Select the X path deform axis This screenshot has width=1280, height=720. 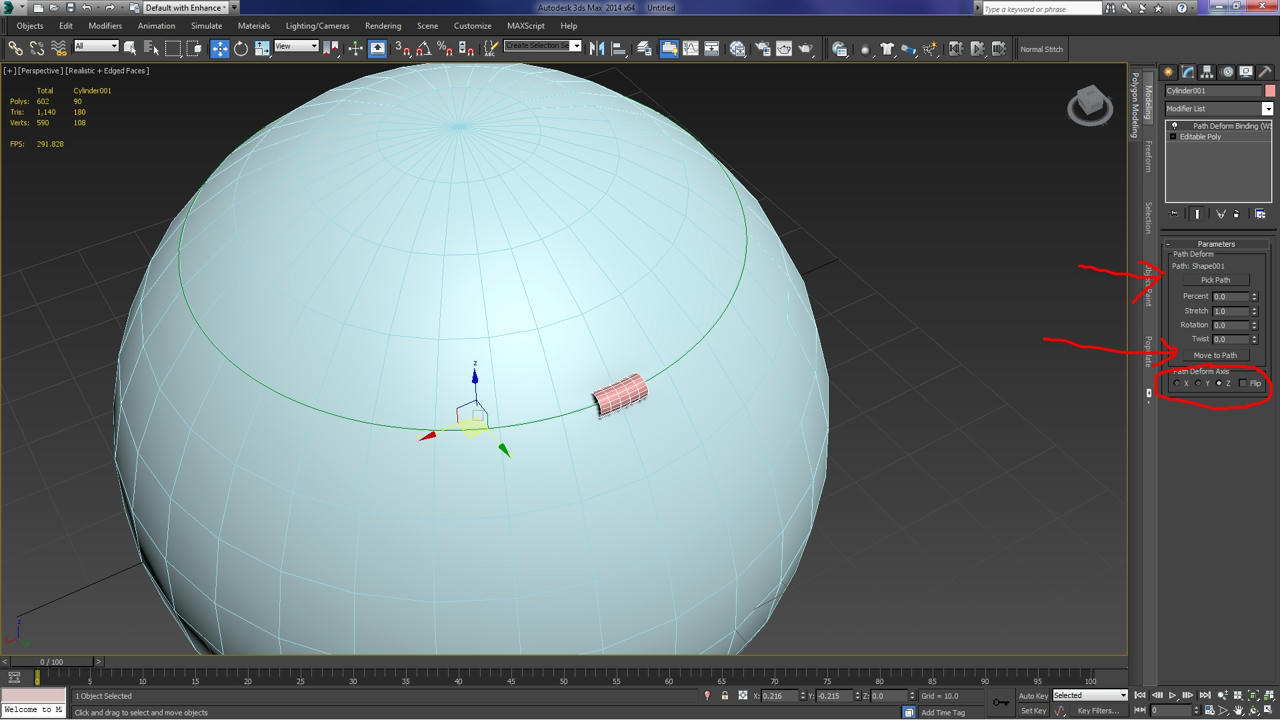(1176, 383)
